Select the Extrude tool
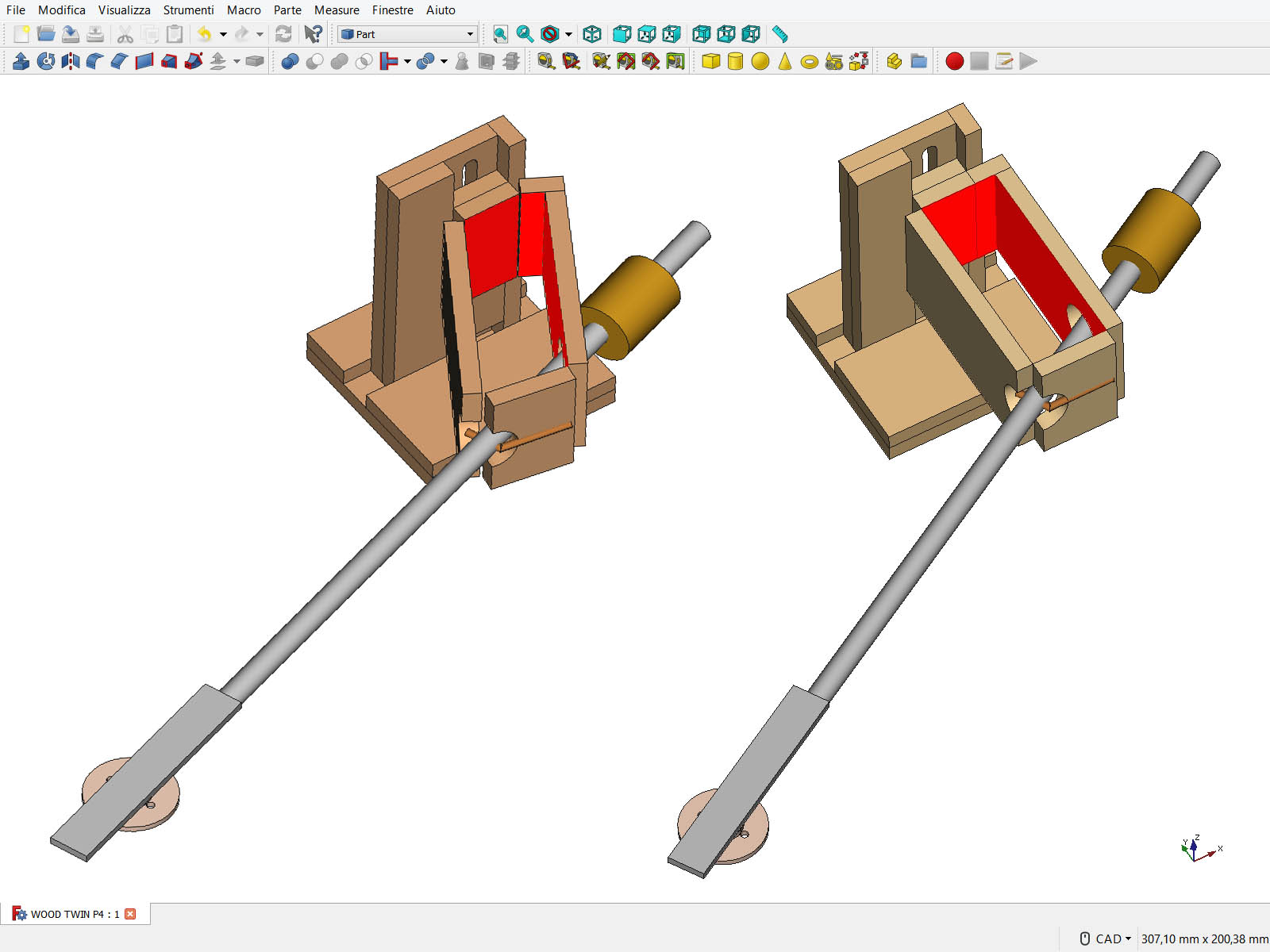 pyautogui.click(x=21, y=61)
